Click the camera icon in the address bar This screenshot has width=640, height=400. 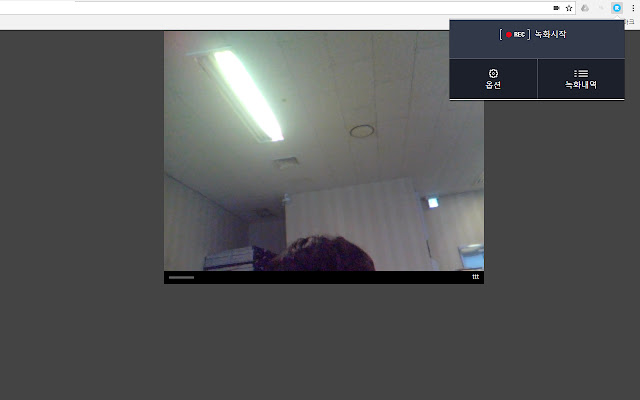556,7
